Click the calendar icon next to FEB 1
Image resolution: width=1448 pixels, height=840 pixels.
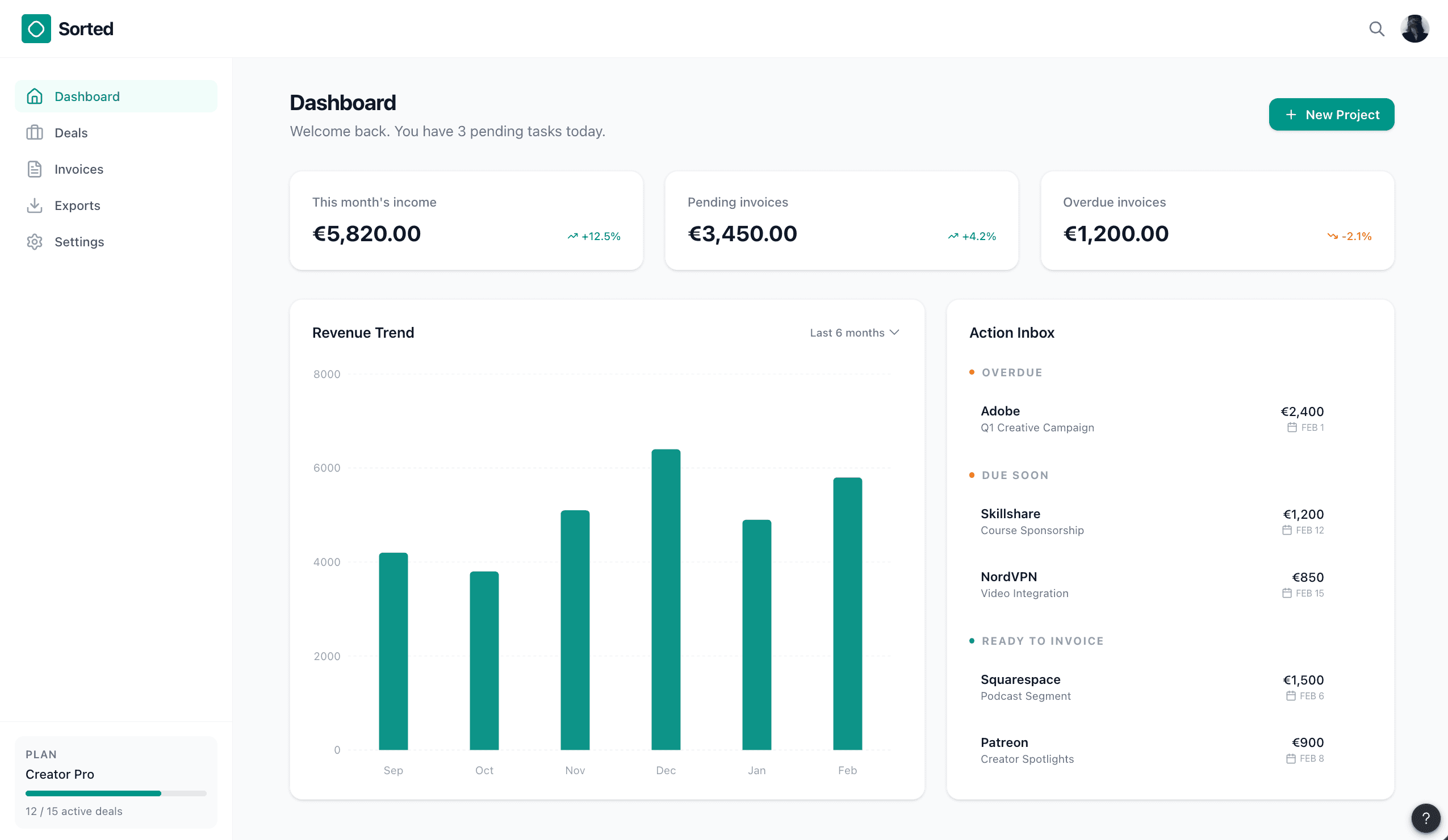[x=1291, y=427]
